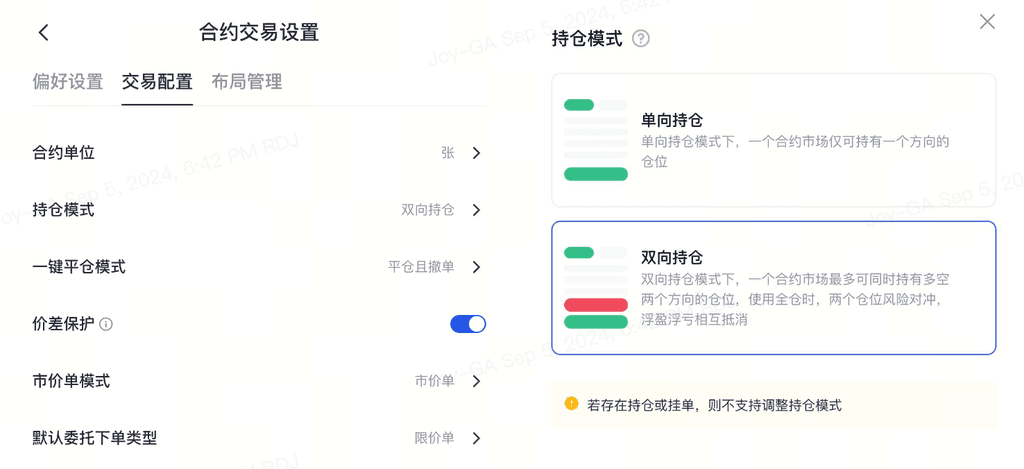Expand the 市价单模式 row chevron

click(x=477, y=381)
